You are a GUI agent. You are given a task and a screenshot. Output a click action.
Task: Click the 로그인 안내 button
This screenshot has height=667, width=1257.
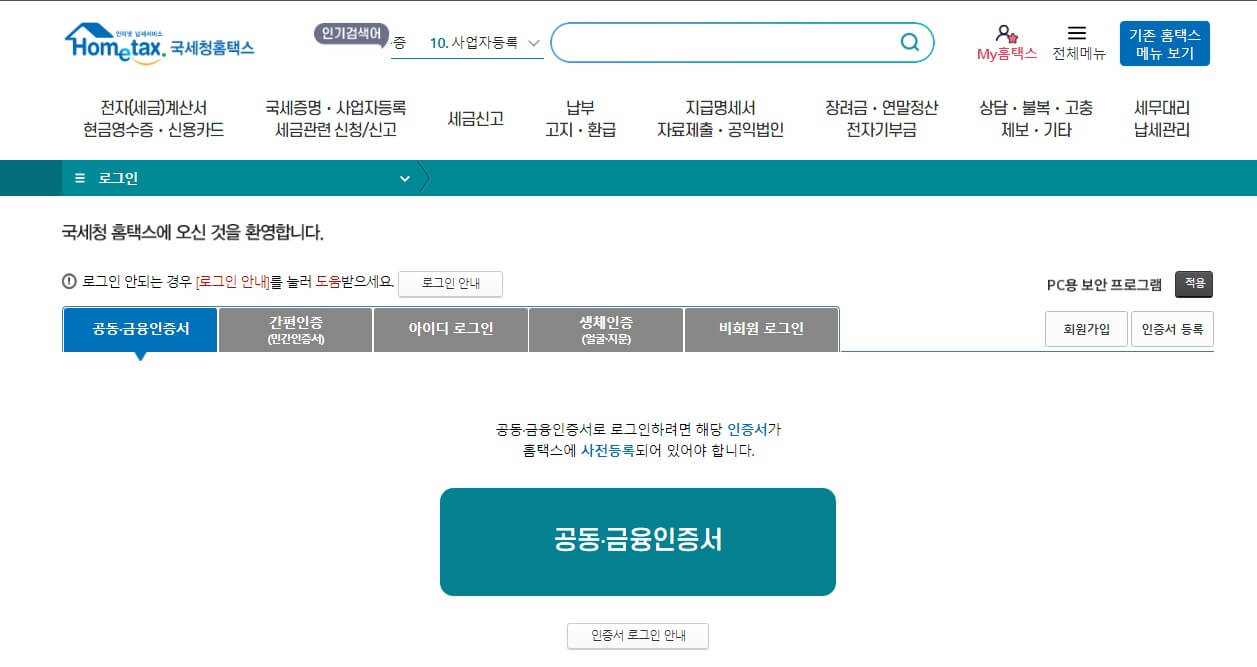(x=450, y=284)
